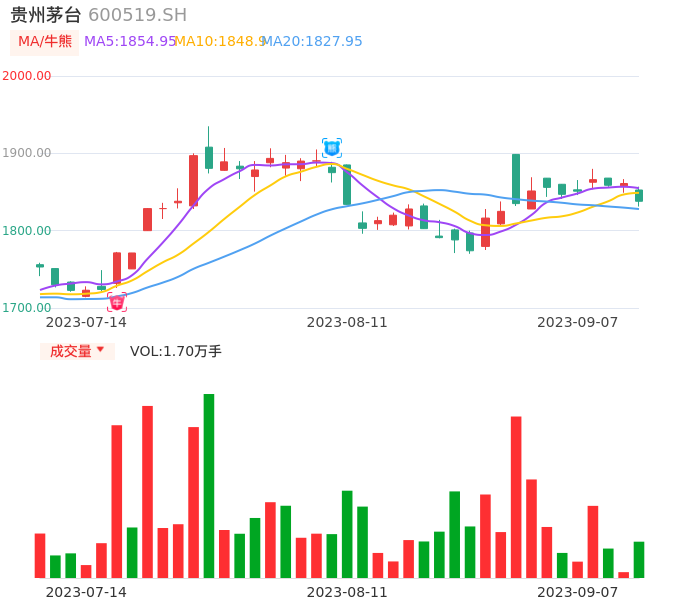This screenshot has height=606, width=686.
Task: Click the MA5:1854.95 legend label
Action: [130, 41]
